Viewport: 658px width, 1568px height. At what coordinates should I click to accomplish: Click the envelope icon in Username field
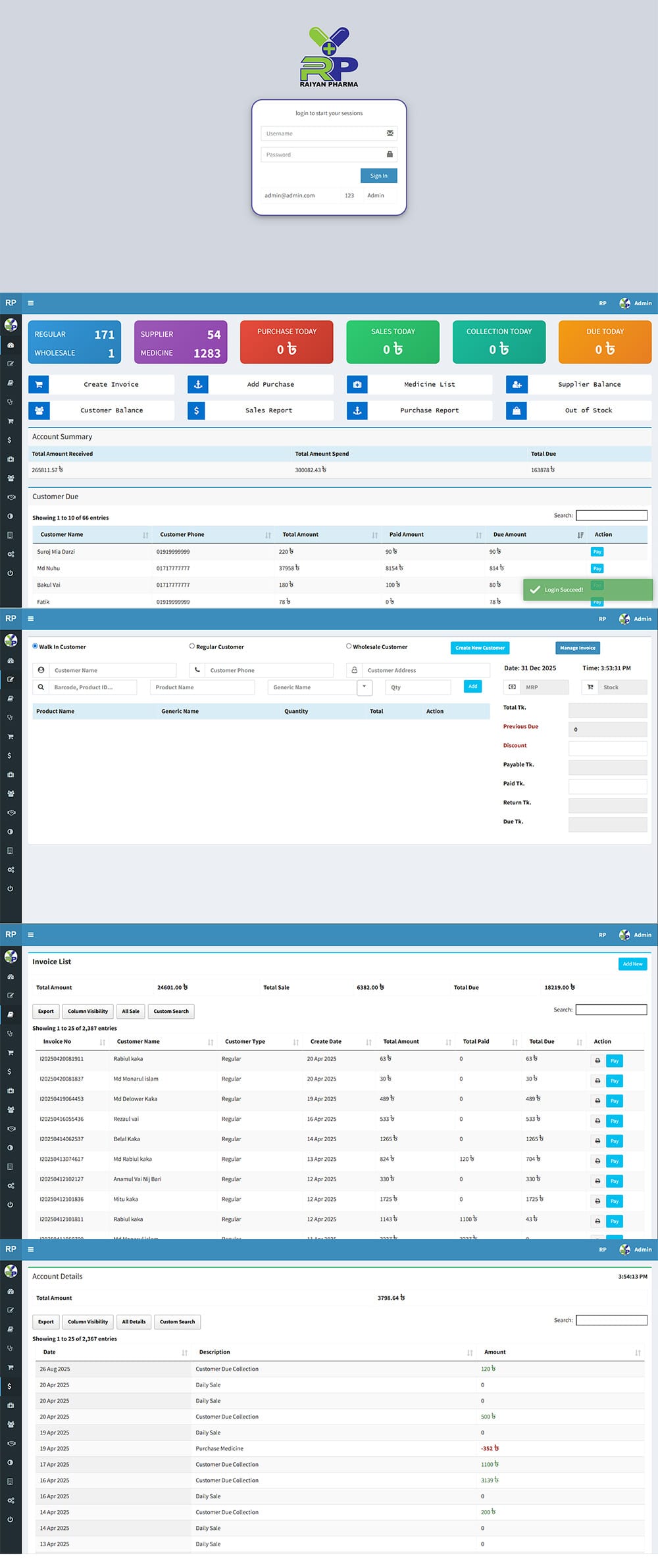pyautogui.click(x=390, y=134)
